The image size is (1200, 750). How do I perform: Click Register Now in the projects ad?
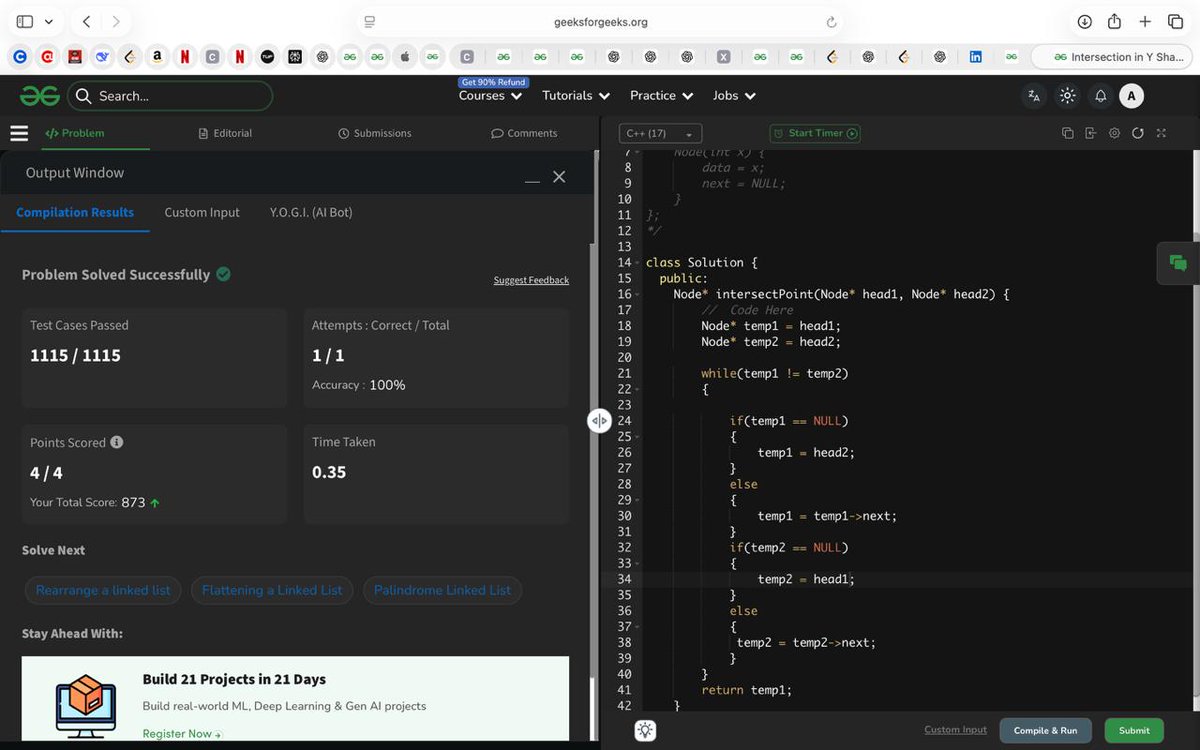[182, 733]
